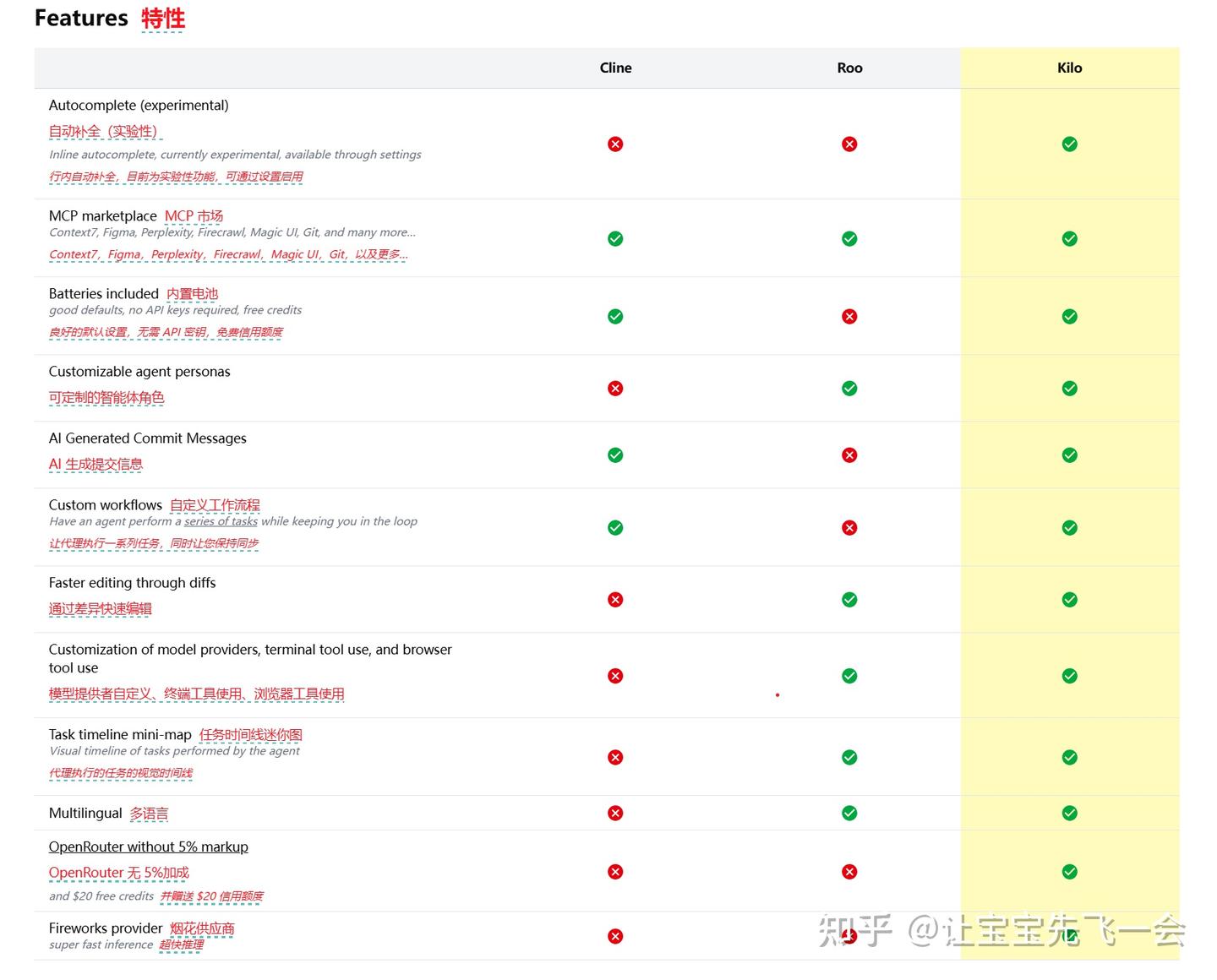Click the 'Inline autocomplete, currently experimental' description
This screenshot has height=980, width=1217.
pyautogui.click(x=235, y=155)
